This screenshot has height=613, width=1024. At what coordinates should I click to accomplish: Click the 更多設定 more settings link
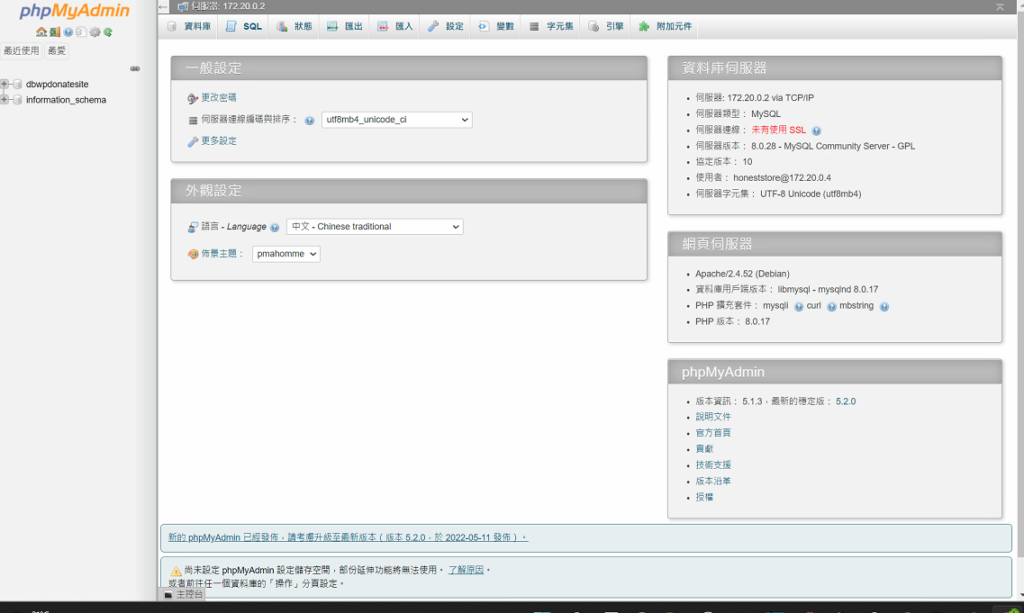pyautogui.click(x=218, y=141)
